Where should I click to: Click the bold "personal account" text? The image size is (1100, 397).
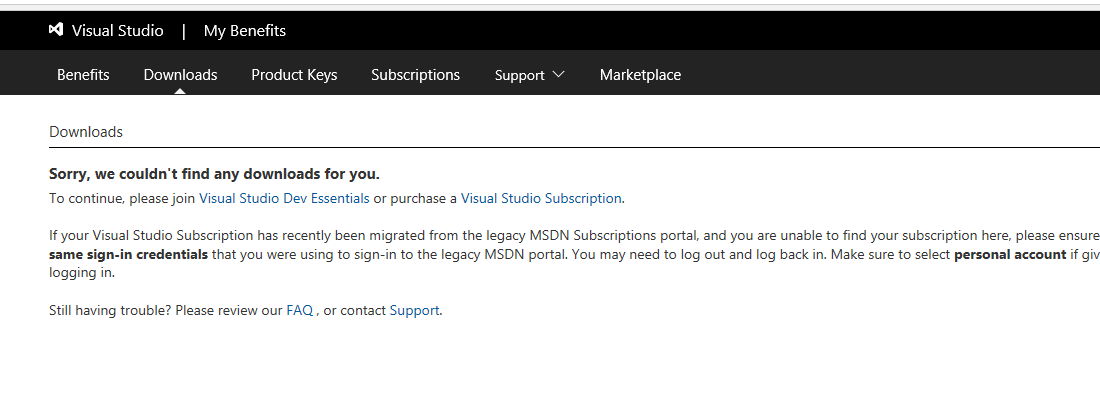pyautogui.click(x=1010, y=255)
